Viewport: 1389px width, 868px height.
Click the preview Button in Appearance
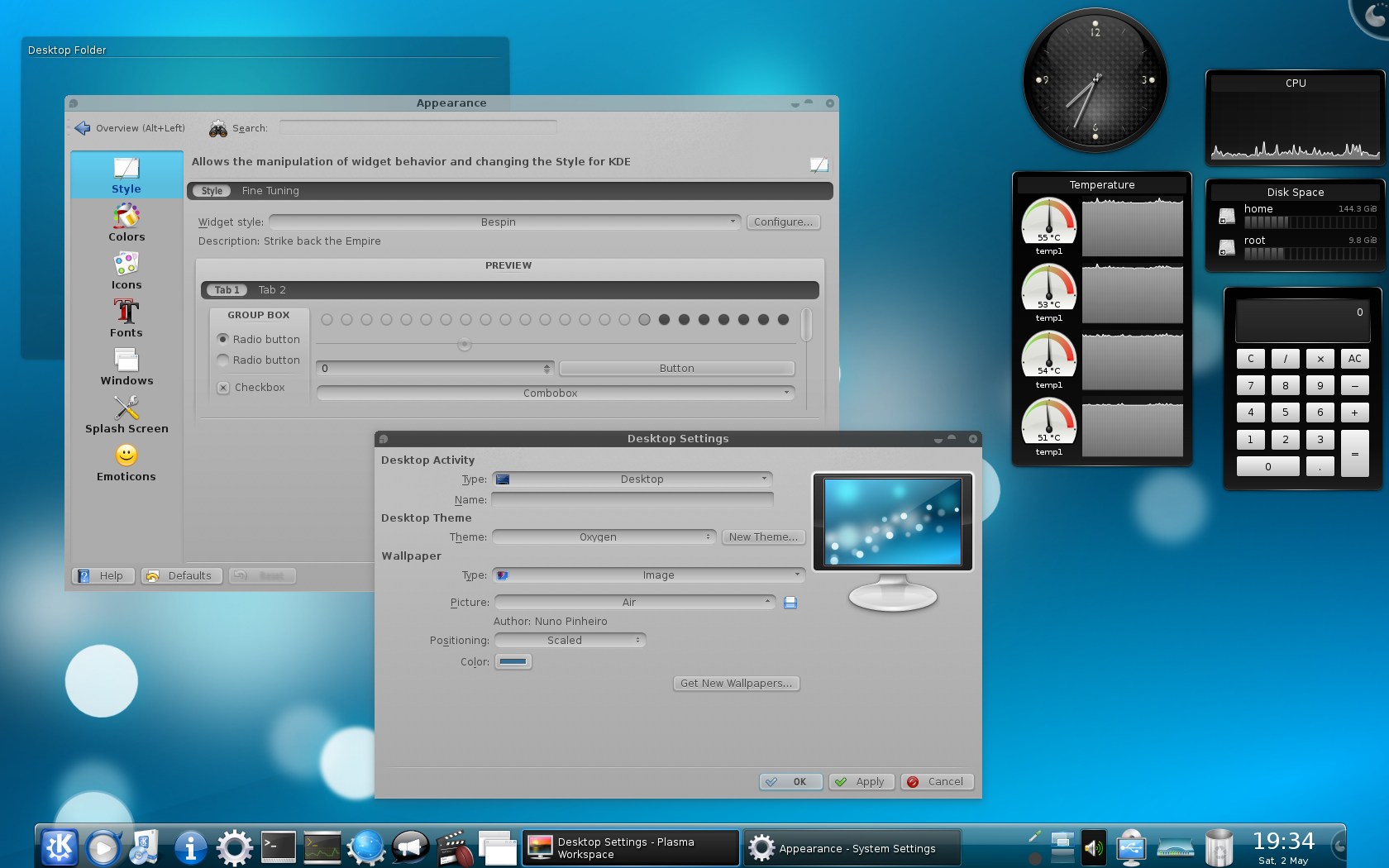(677, 369)
